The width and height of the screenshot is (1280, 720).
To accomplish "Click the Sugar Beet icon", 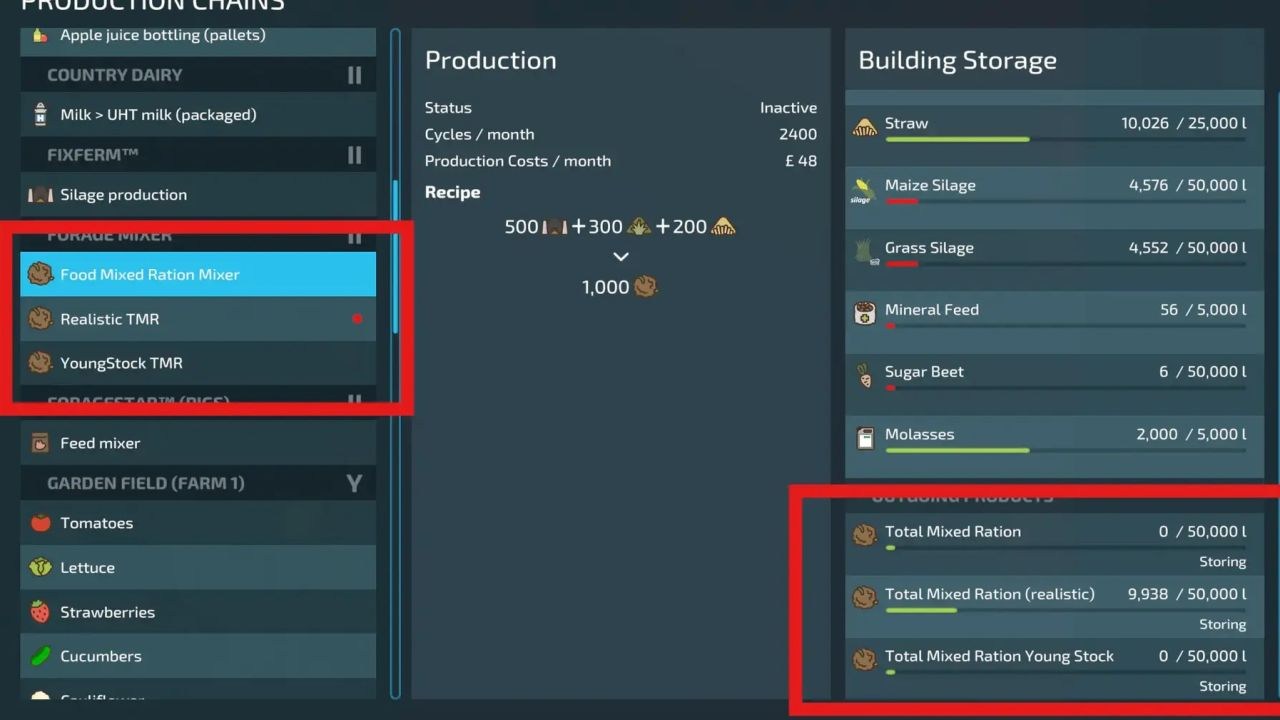I will pyautogui.click(x=865, y=376).
